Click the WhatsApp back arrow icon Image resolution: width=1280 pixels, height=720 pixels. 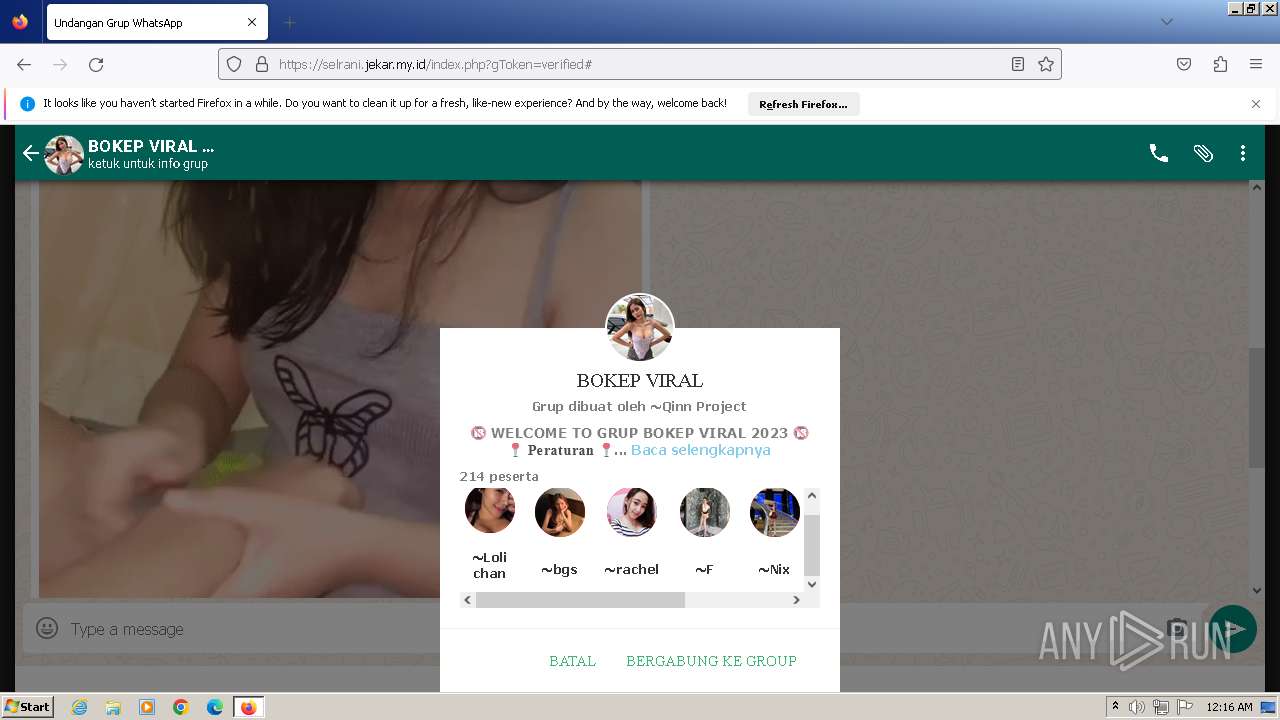pos(30,153)
